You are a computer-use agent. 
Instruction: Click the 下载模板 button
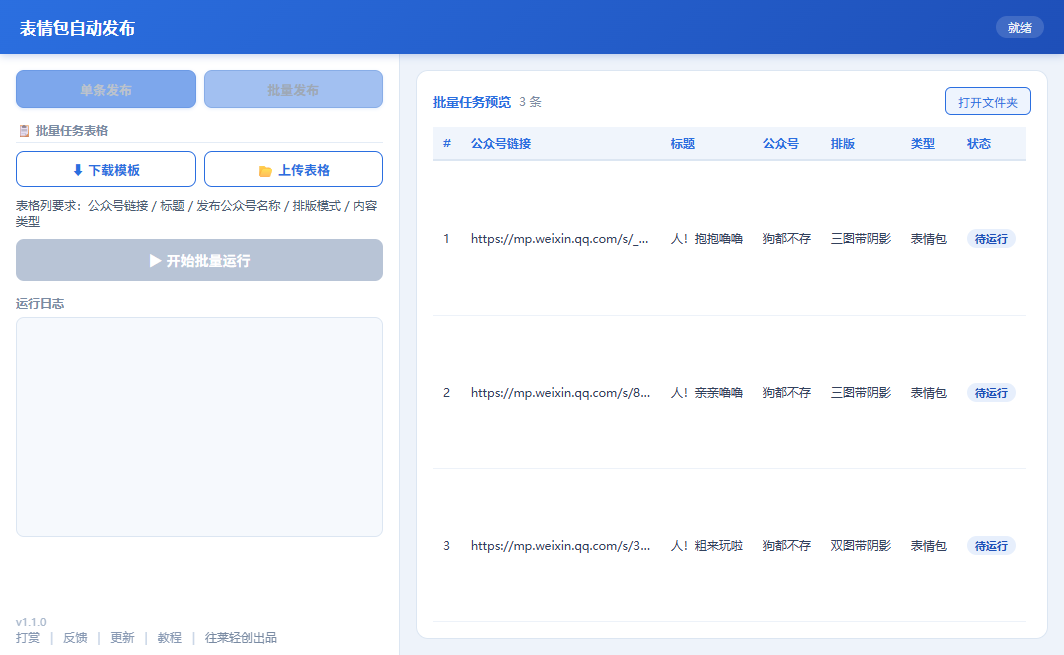106,170
